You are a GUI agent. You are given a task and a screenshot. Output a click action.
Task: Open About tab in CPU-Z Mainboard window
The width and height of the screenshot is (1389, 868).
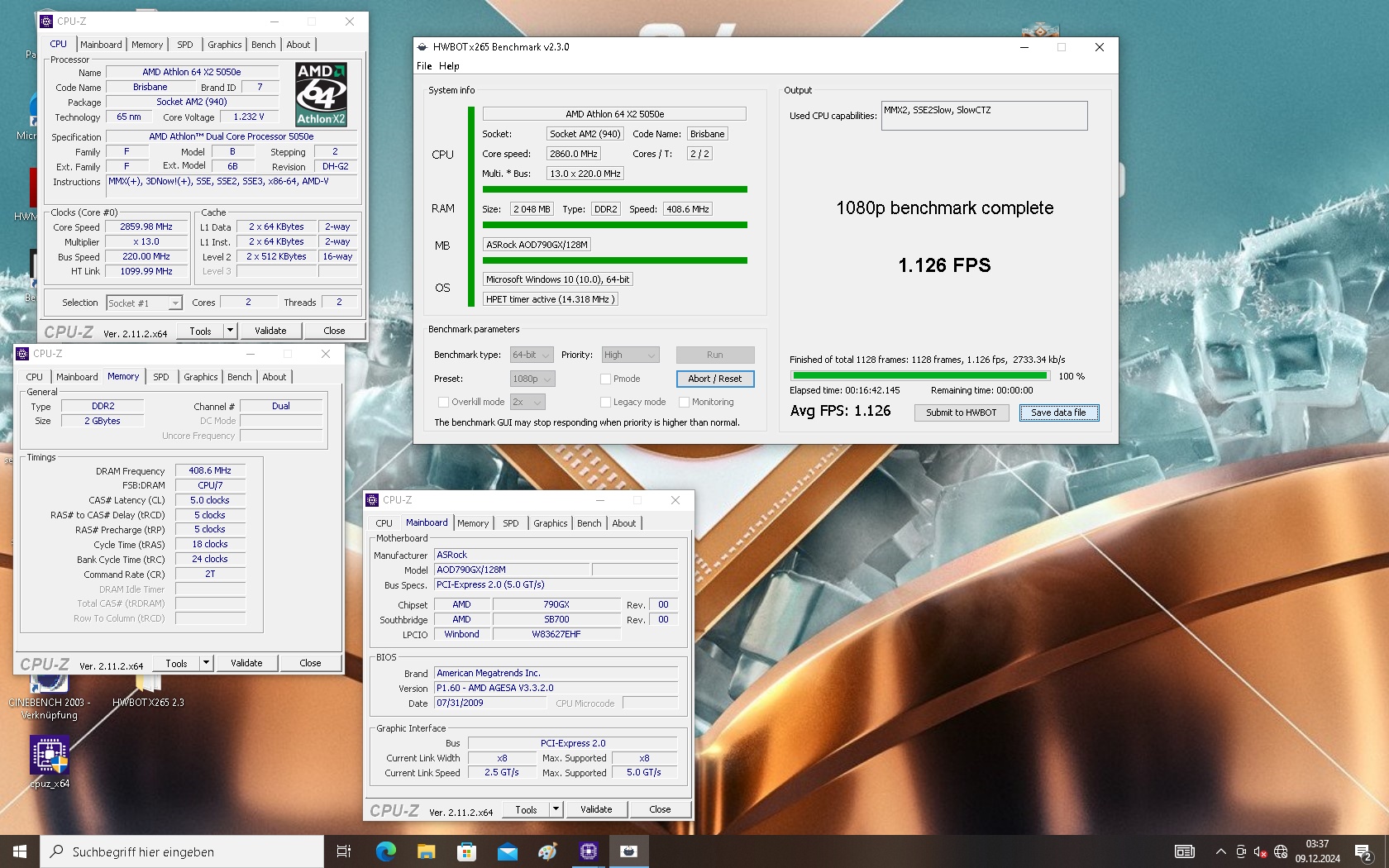tap(624, 523)
